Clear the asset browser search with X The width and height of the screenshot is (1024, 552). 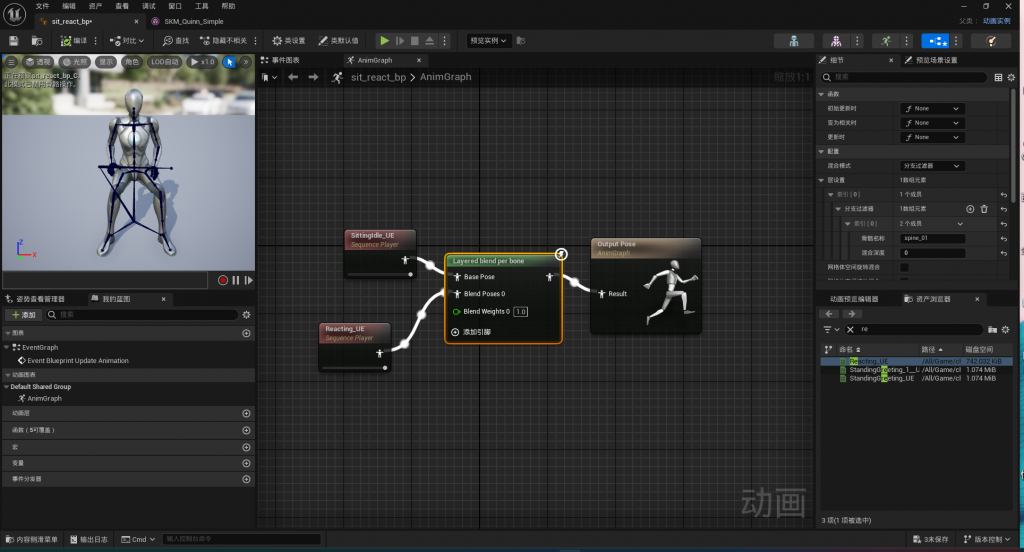click(x=850, y=330)
